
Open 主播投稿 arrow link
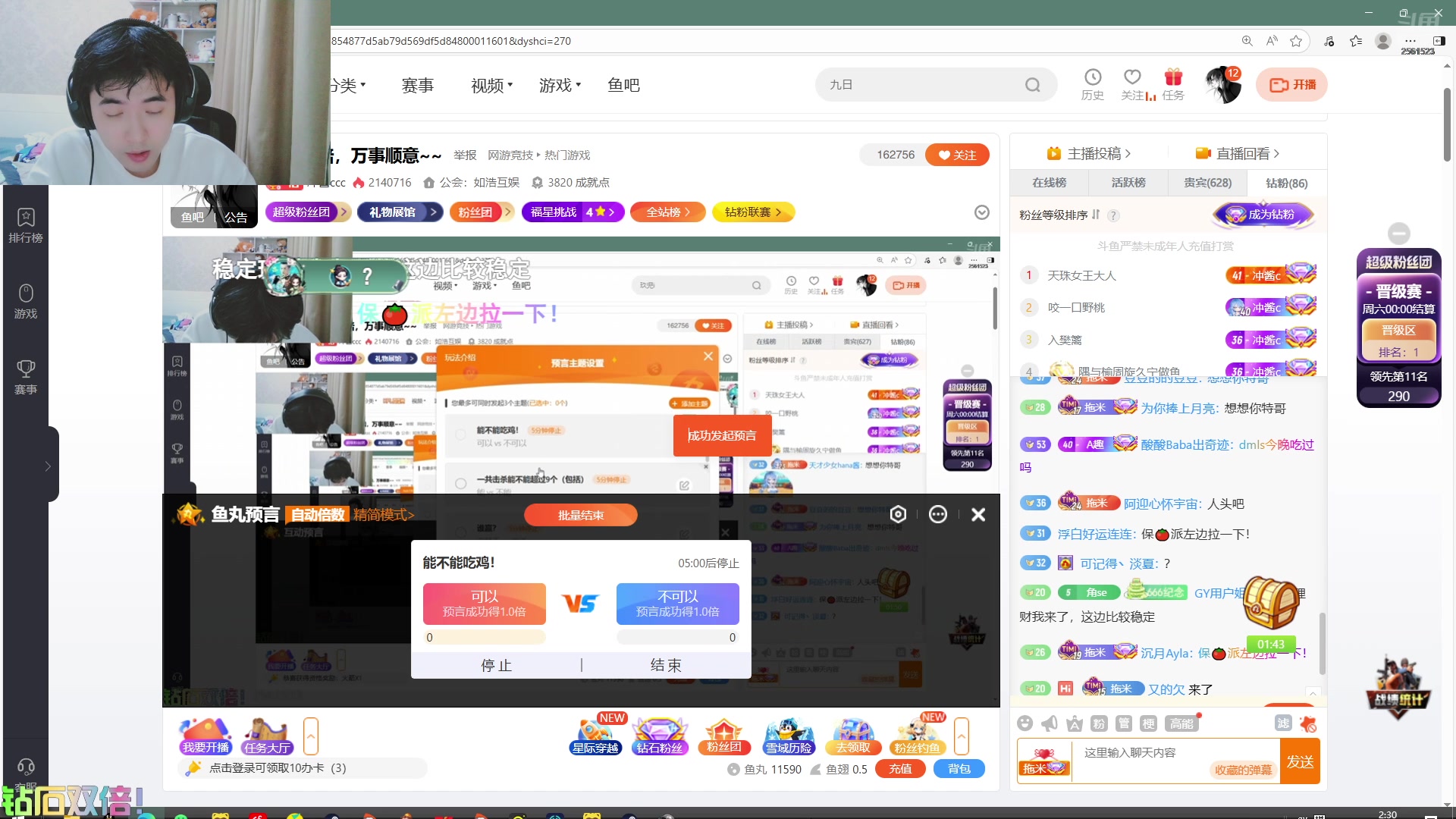point(1089,153)
